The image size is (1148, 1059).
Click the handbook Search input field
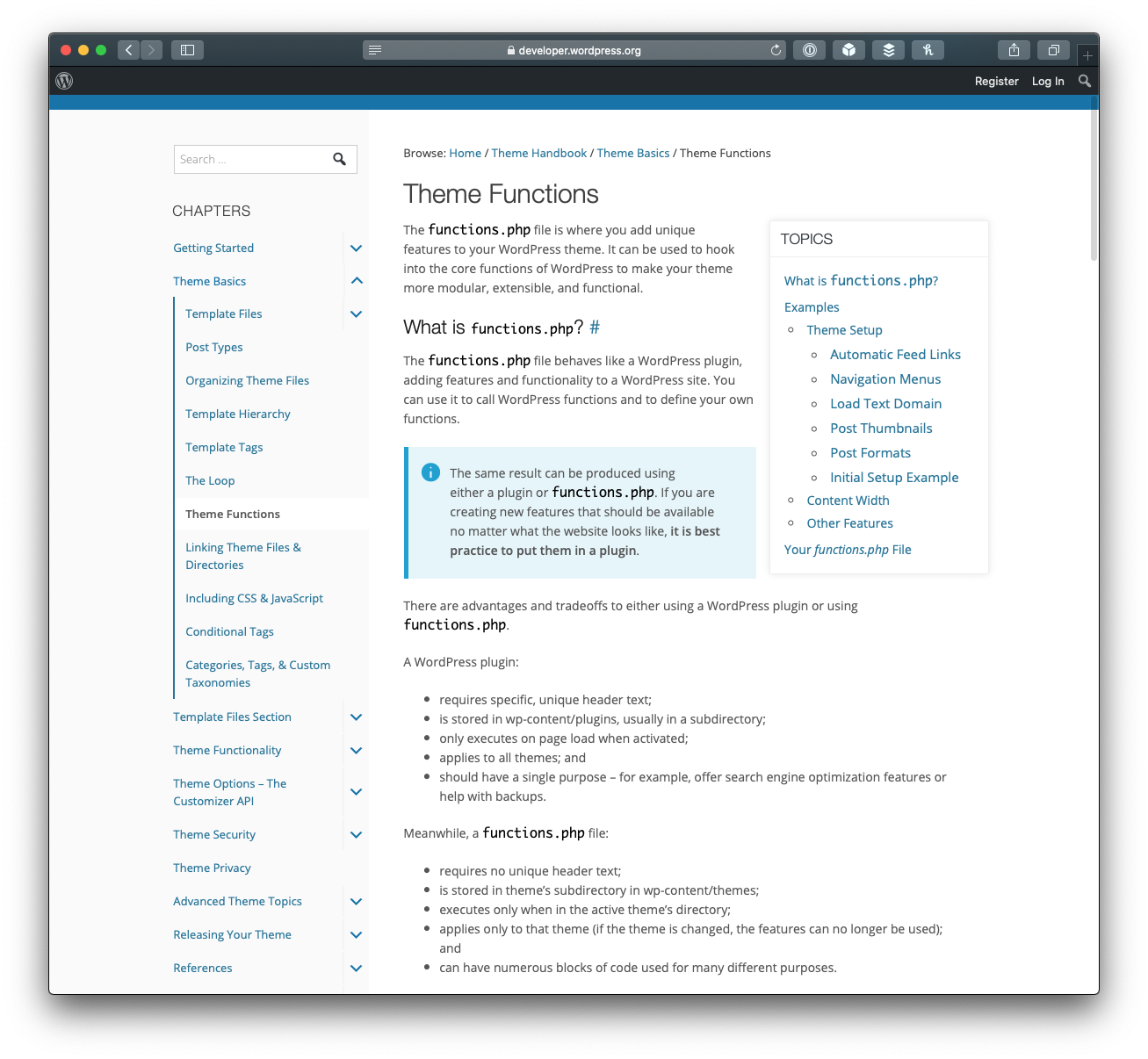[x=250, y=159]
